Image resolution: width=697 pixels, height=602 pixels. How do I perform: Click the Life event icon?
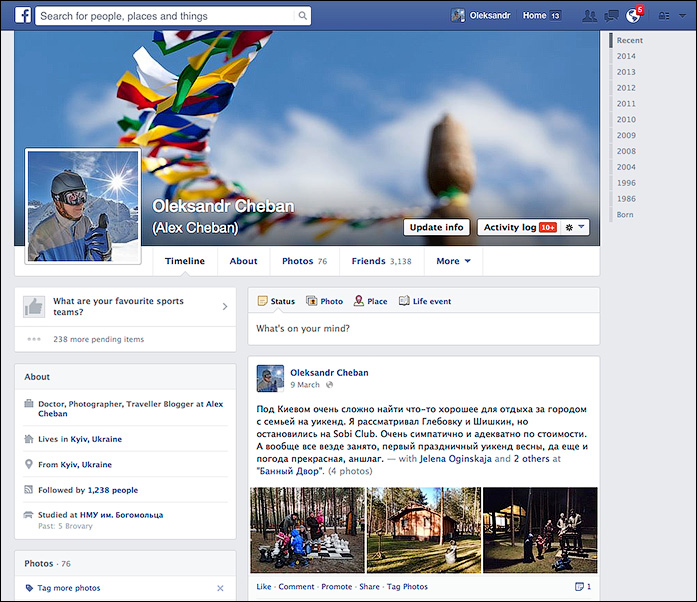404,301
